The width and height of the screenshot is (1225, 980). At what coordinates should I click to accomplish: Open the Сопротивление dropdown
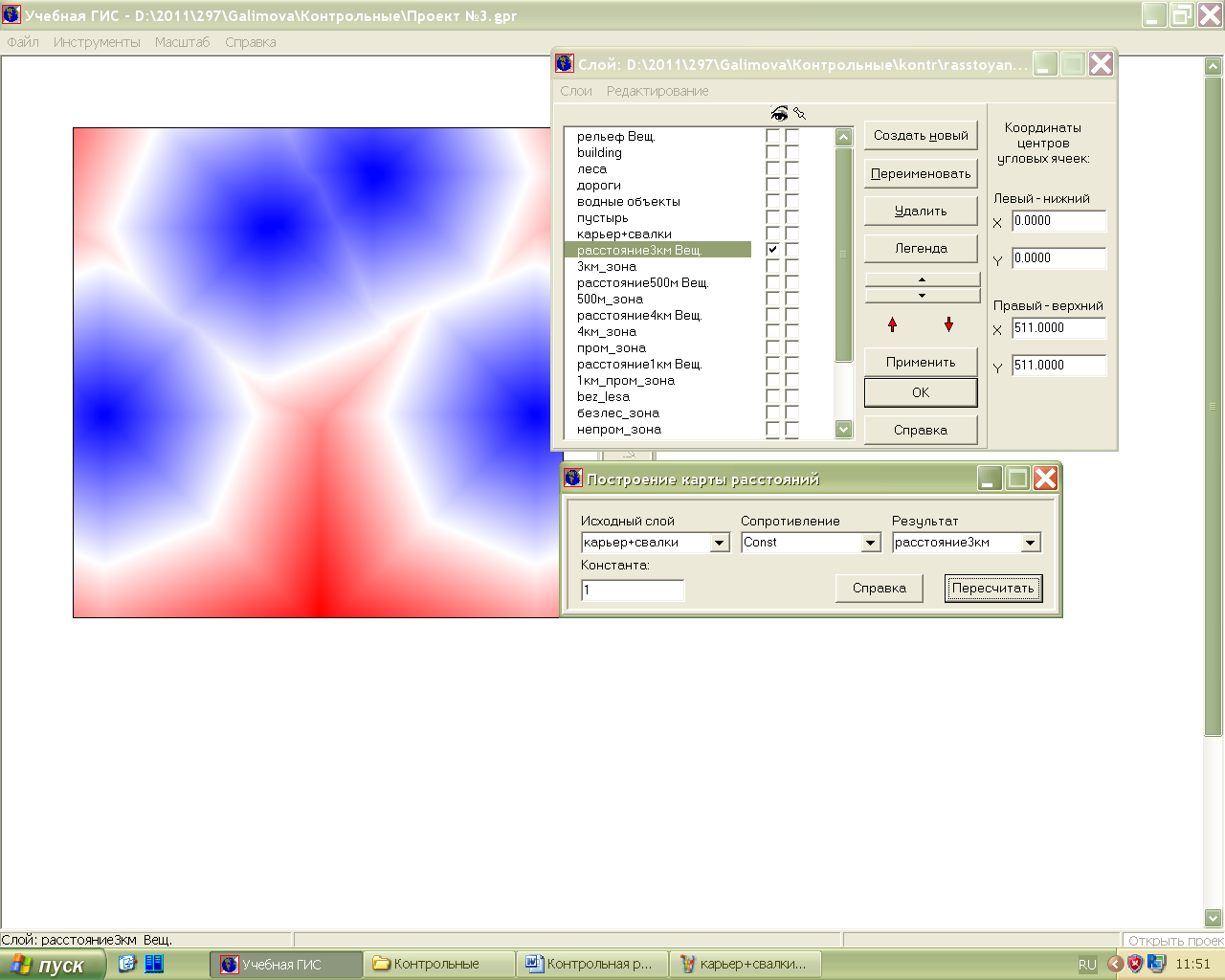click(x=870, y=543)
